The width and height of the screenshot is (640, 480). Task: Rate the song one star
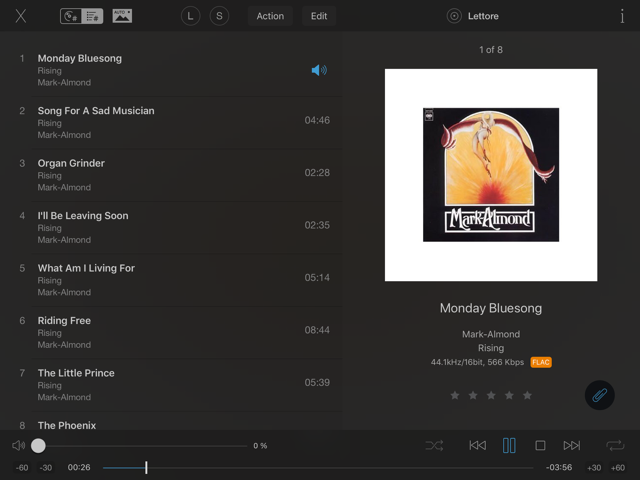click(x=455, y=395)
